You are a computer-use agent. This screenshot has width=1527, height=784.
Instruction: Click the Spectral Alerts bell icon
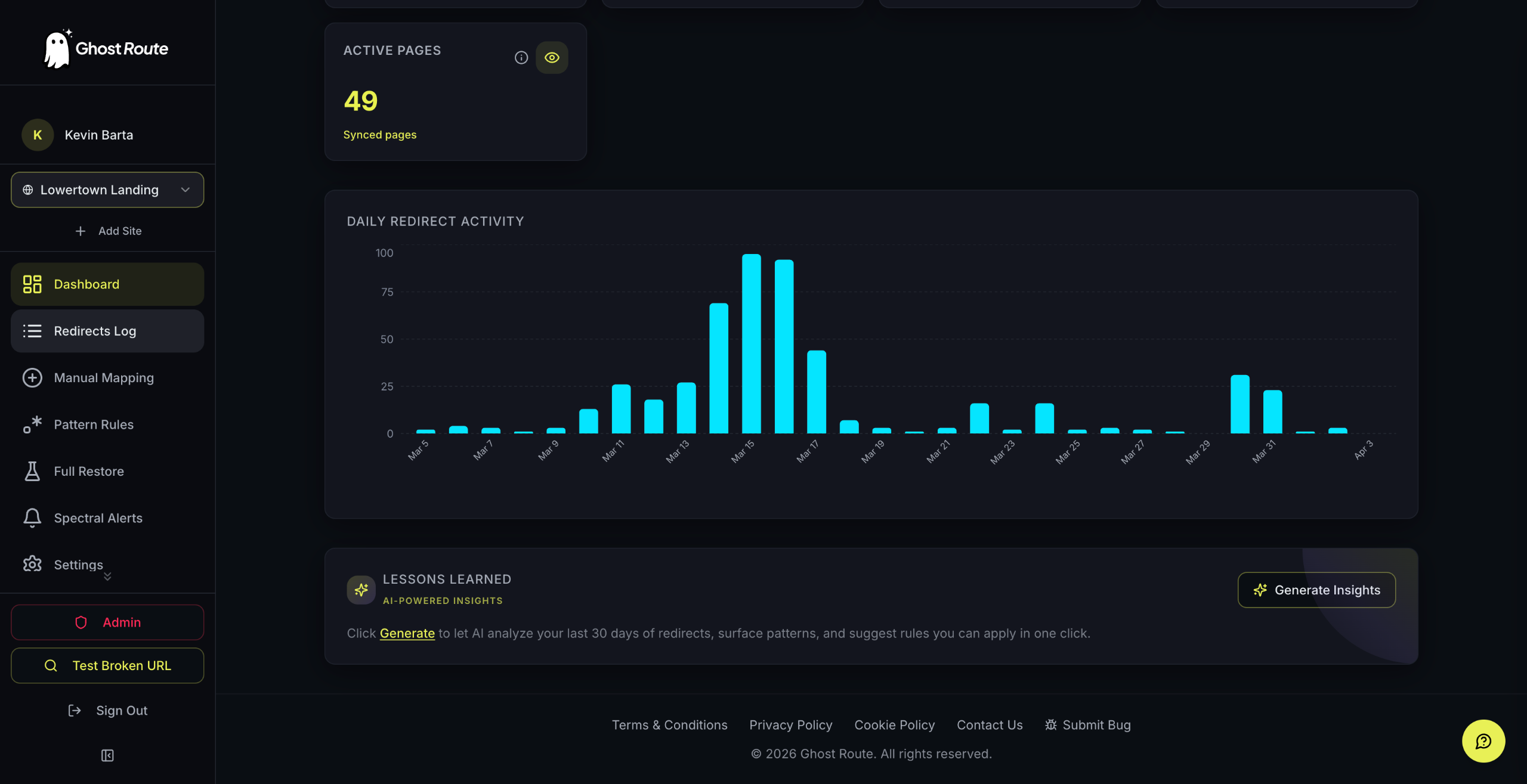[32, 518]
